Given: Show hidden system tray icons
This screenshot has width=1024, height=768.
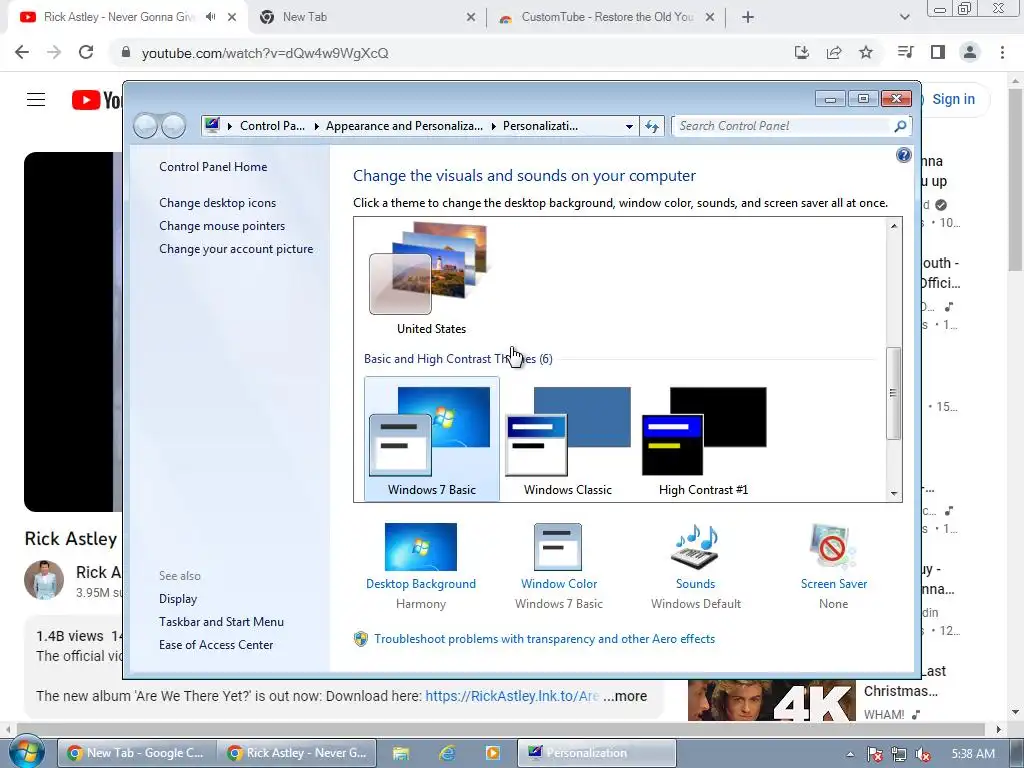Looking at the screenshot, I should click(850, 754).
